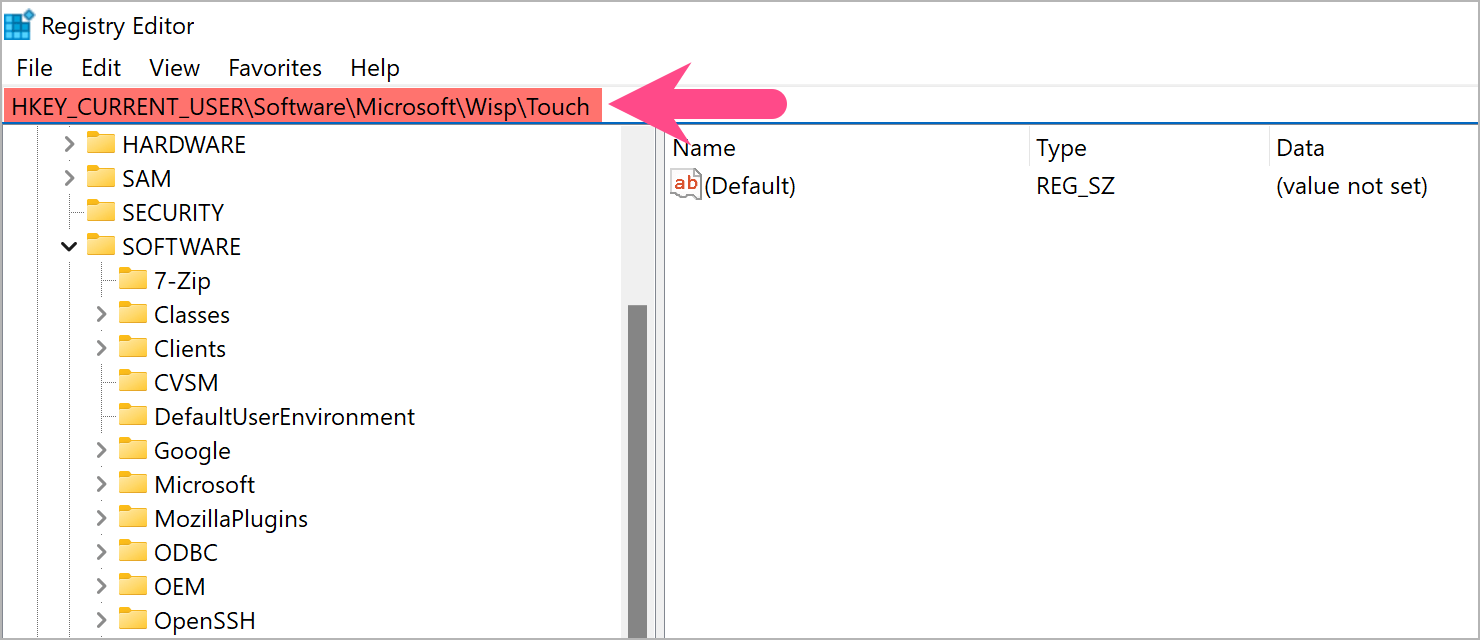Image resolution: width=1480 pixels, height=640 pixels.
Task: Open the View menu
Action: [x=174, y=68]
